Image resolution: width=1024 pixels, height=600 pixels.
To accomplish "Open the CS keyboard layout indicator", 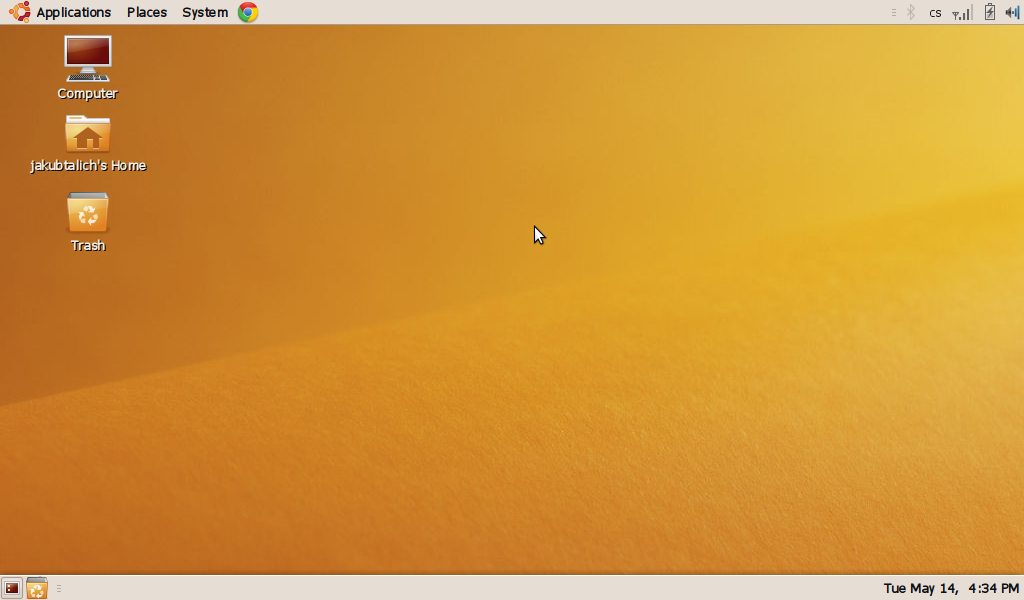I will (935, 13).
